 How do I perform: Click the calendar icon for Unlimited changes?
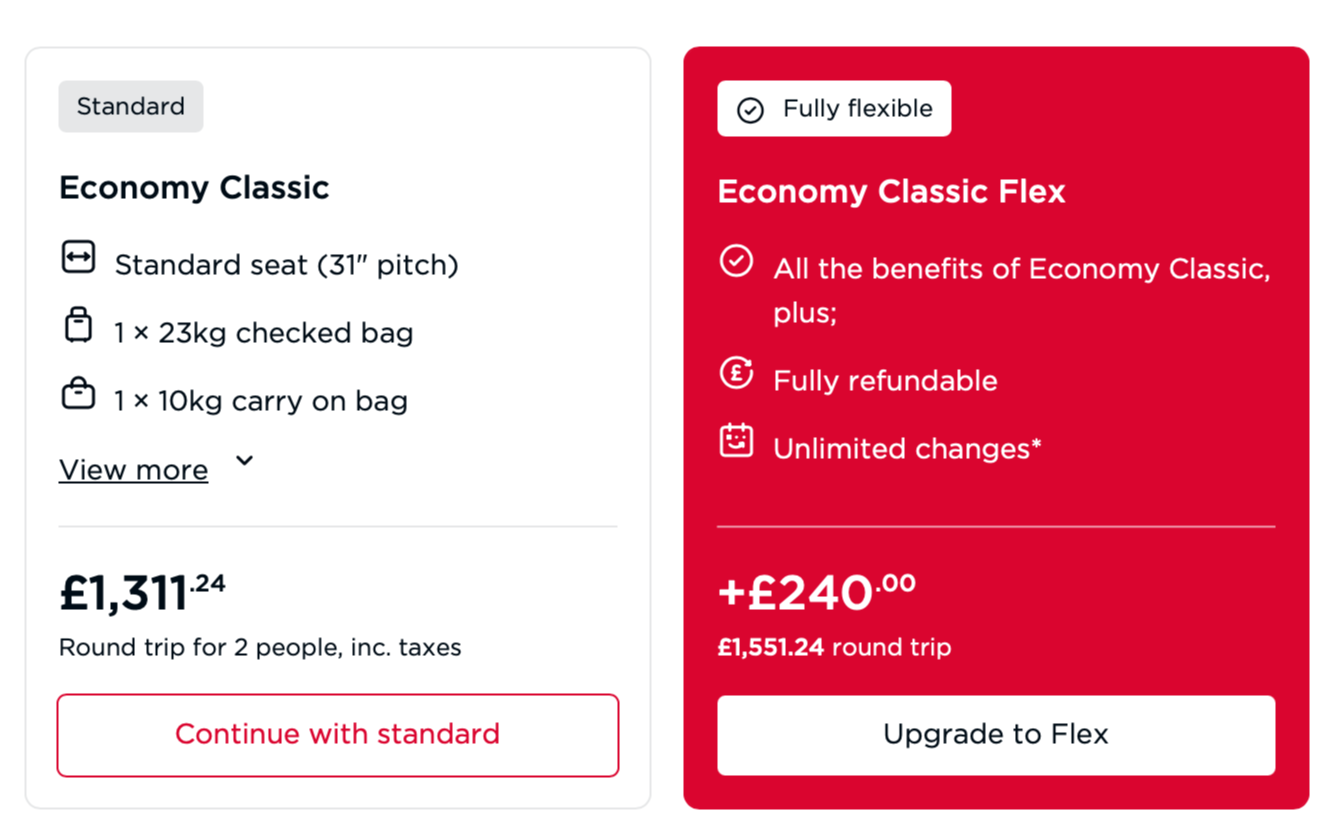coord(736,441)
